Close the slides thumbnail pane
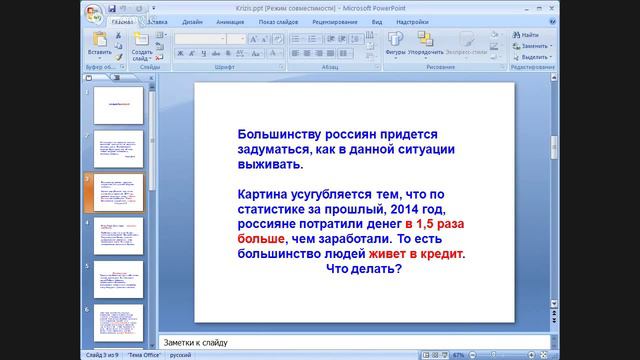This screenshot has width=640, height=360. [151, 78]
